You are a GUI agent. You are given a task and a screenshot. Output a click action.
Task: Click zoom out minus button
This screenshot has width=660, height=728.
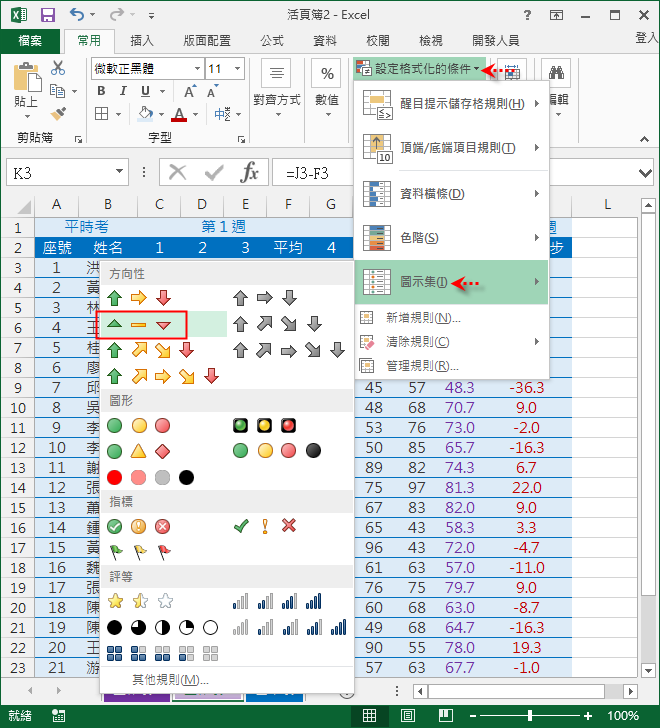473,716
